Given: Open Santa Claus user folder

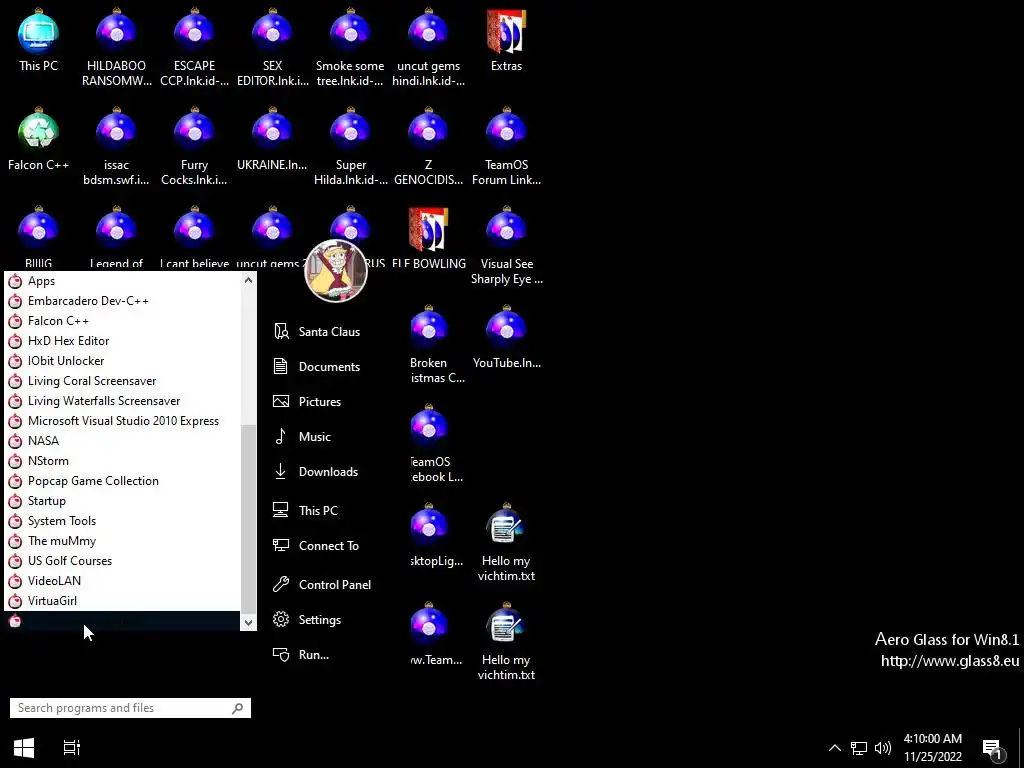Looking at the screenshot, I should (x=317, y=332).
